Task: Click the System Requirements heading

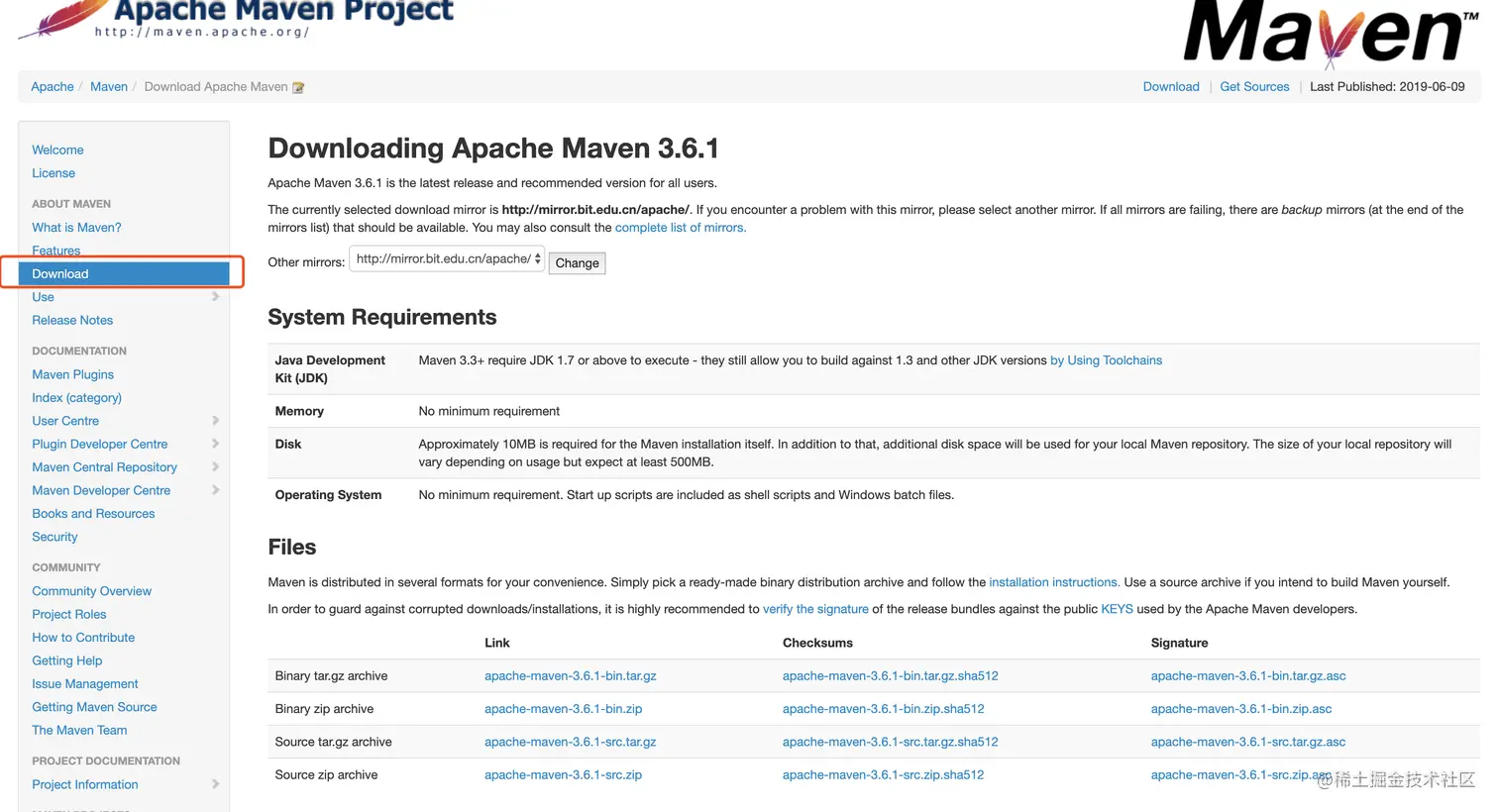Action: tap(382, 317)
